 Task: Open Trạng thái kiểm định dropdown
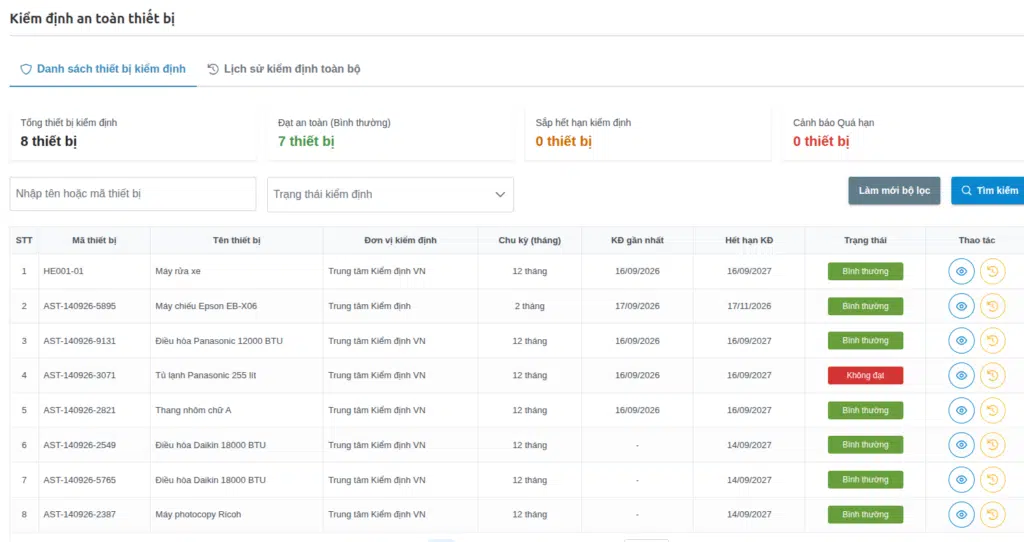coord(390,194)
